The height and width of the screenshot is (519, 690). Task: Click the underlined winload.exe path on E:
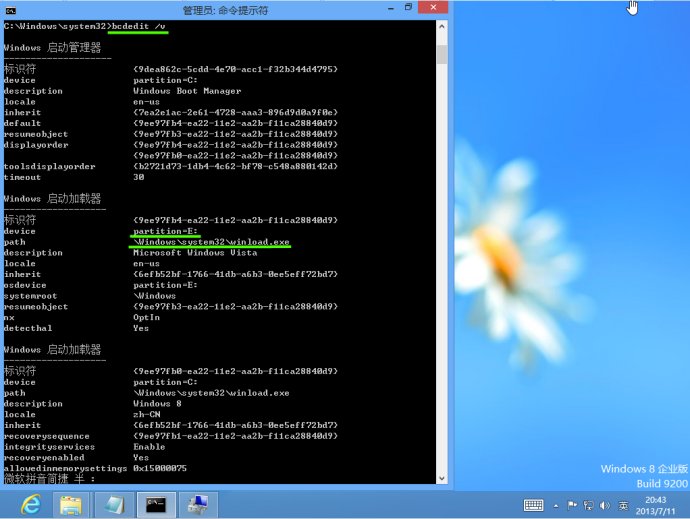pos(211,242)
